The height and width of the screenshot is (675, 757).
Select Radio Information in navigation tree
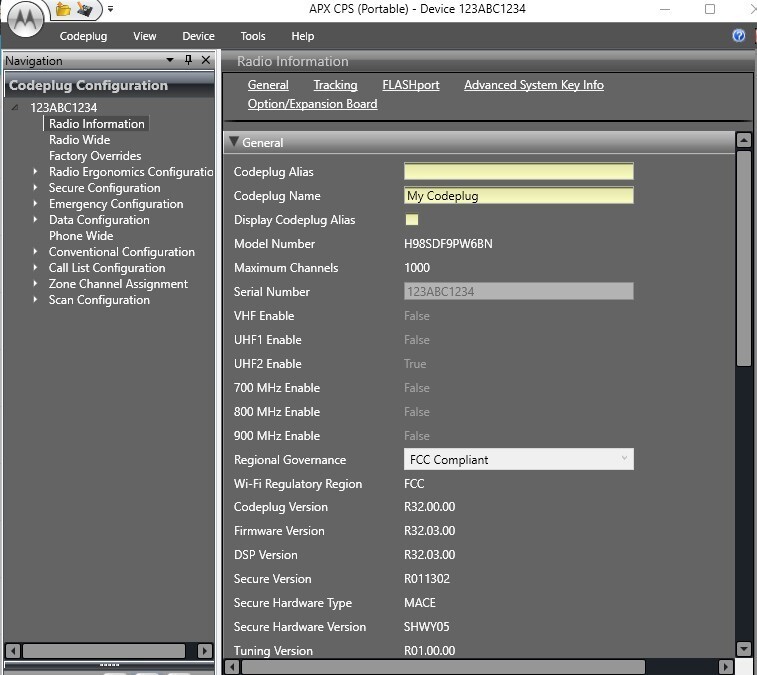coord(97,124)
